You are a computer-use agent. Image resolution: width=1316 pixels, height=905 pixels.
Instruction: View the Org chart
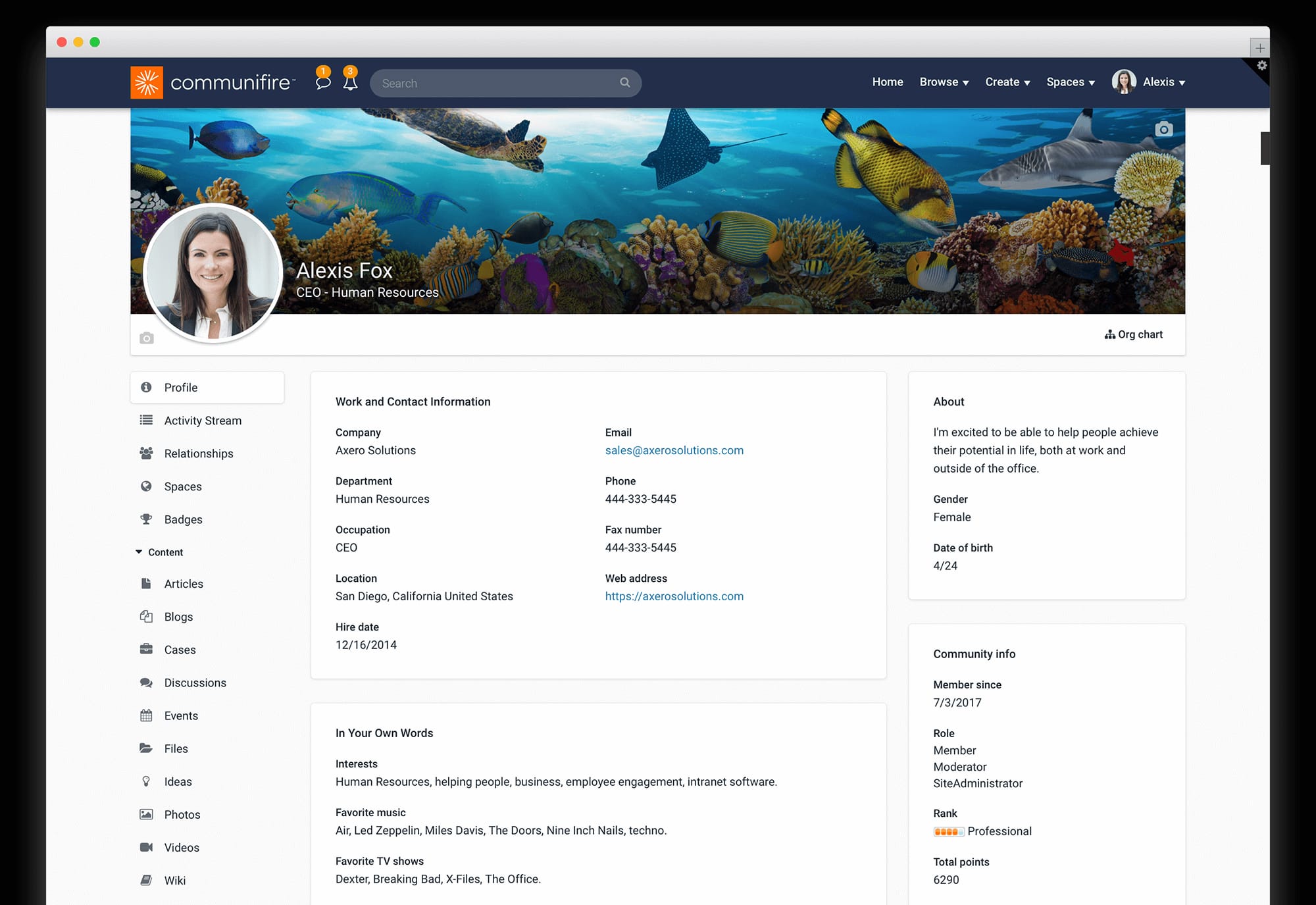click(1133, 334)
